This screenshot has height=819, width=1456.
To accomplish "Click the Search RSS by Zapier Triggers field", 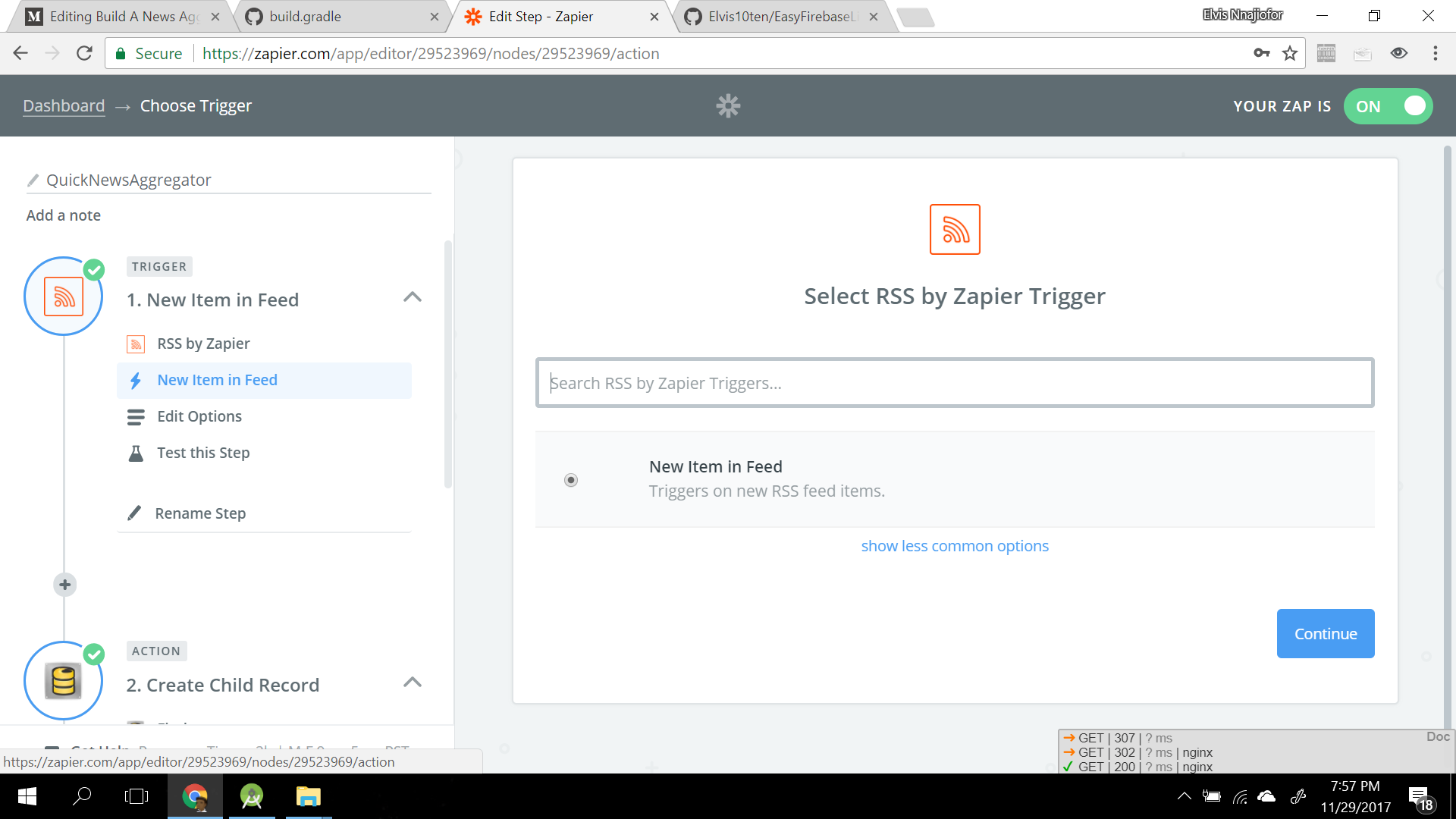I will pyautogui.click(x=955, y=383).
